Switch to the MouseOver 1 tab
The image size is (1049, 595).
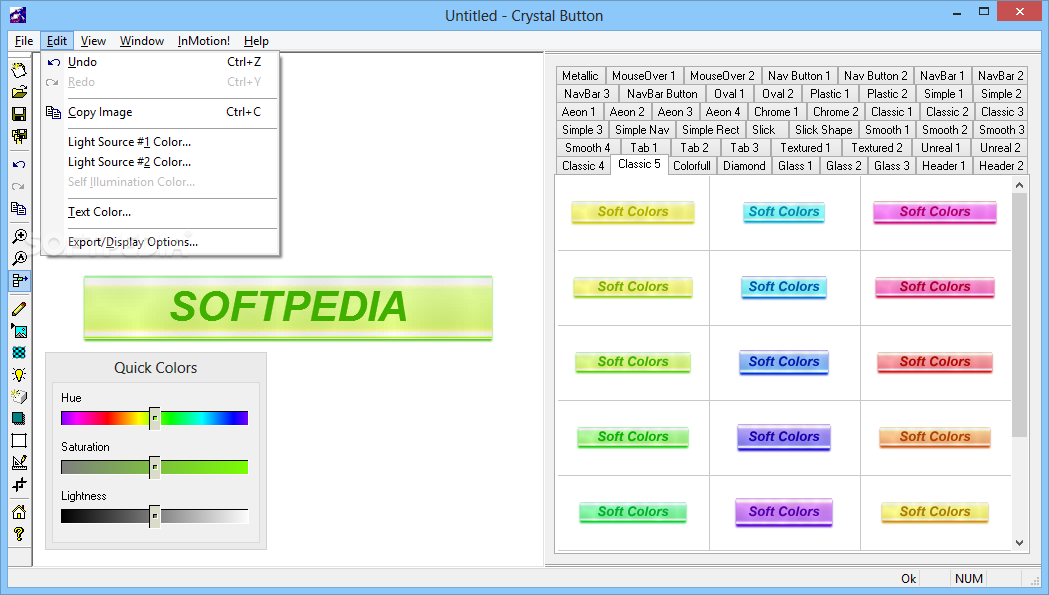644,76
